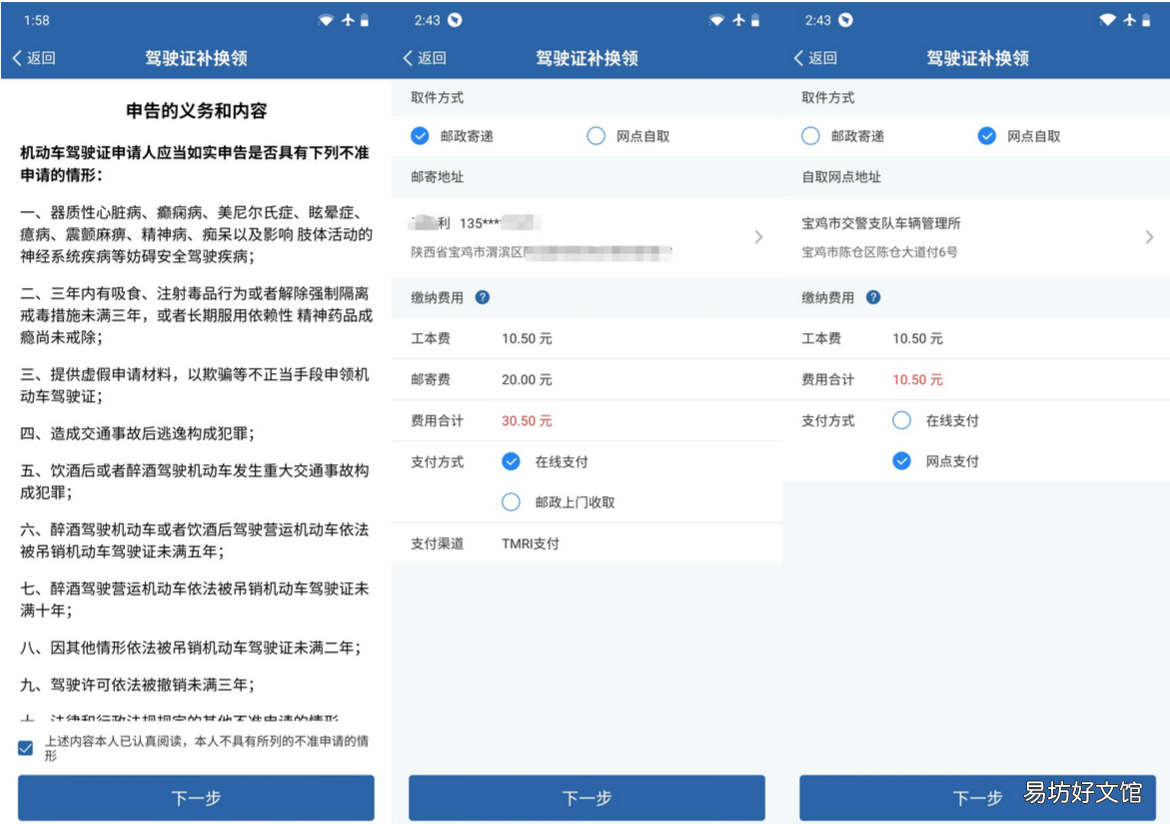The height and width of the screenshot is (824, 1170).
Task: Select 邮政寄递 on the screen with 邮寄地址
Action: point(420,136)
